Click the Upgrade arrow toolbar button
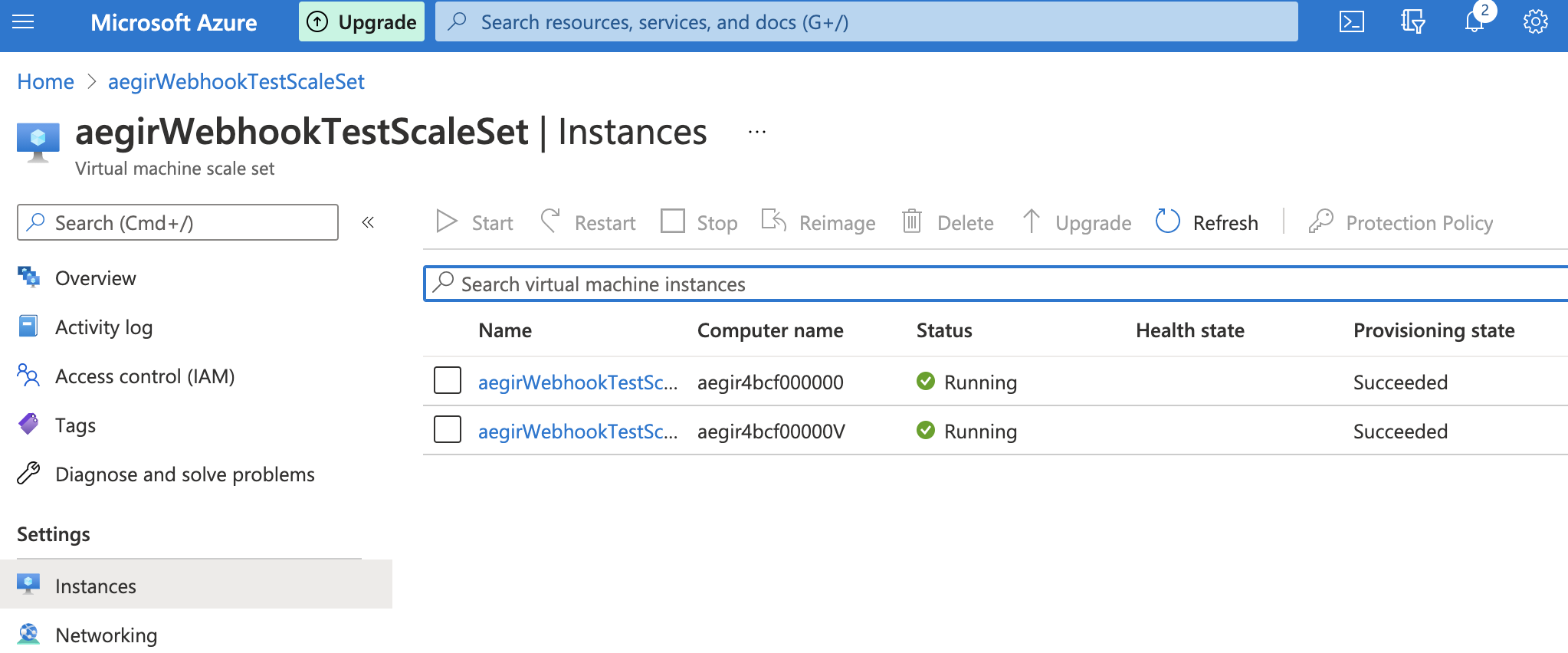The image size is (1568, 653). click(x=1077, y=222)
